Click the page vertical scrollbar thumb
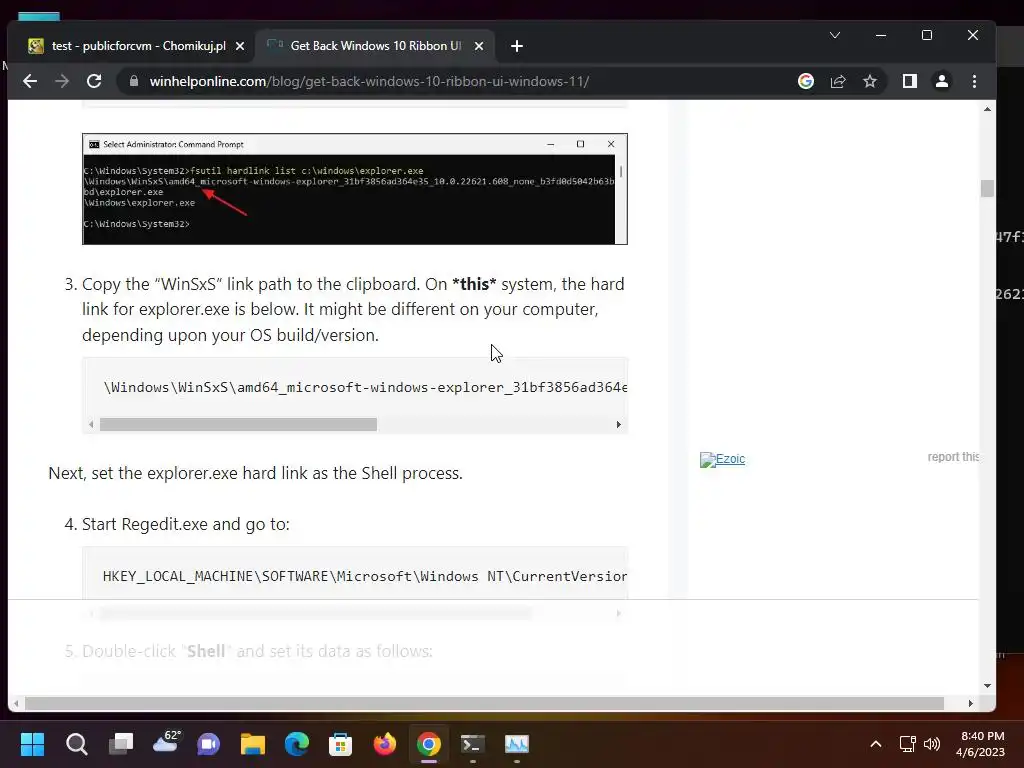Image resolution: width=1024 pixels, height=768 pixels. [x=987, y=188]
